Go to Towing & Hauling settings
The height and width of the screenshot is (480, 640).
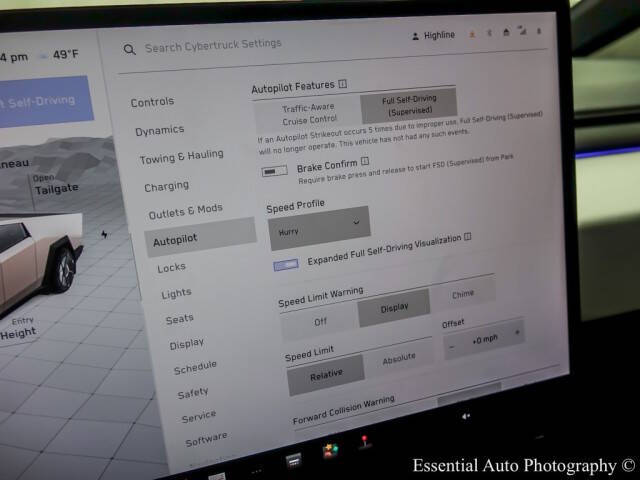click(179, 157)
